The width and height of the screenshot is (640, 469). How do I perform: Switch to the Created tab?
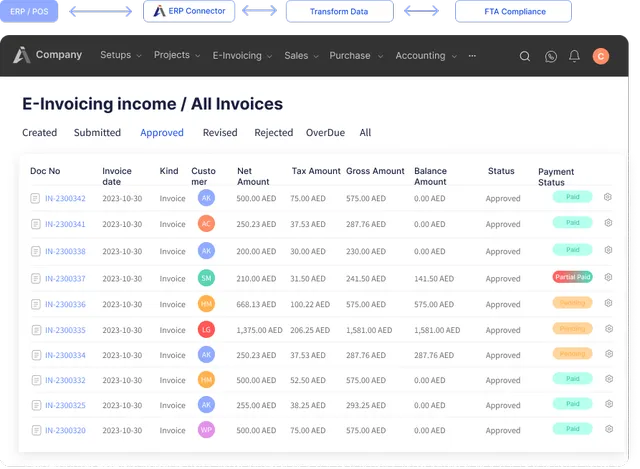[x=40, y=133]
